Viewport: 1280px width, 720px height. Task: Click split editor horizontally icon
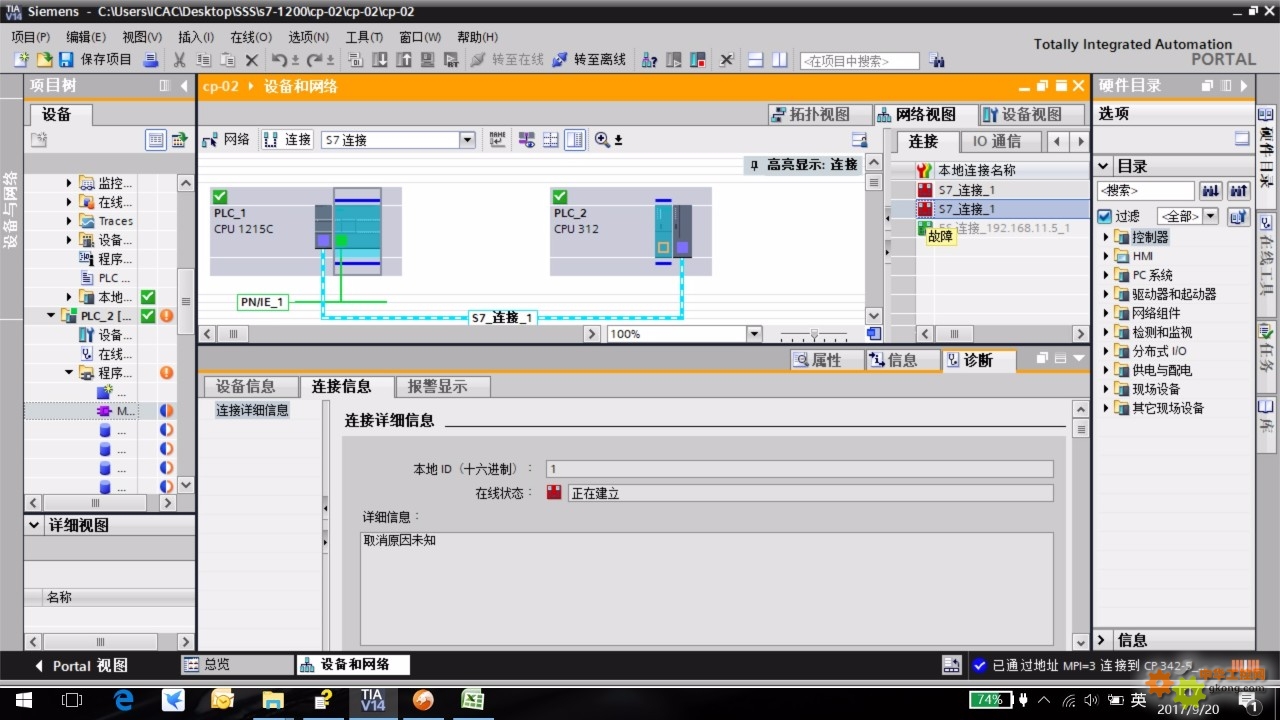[x=755, y=60]
